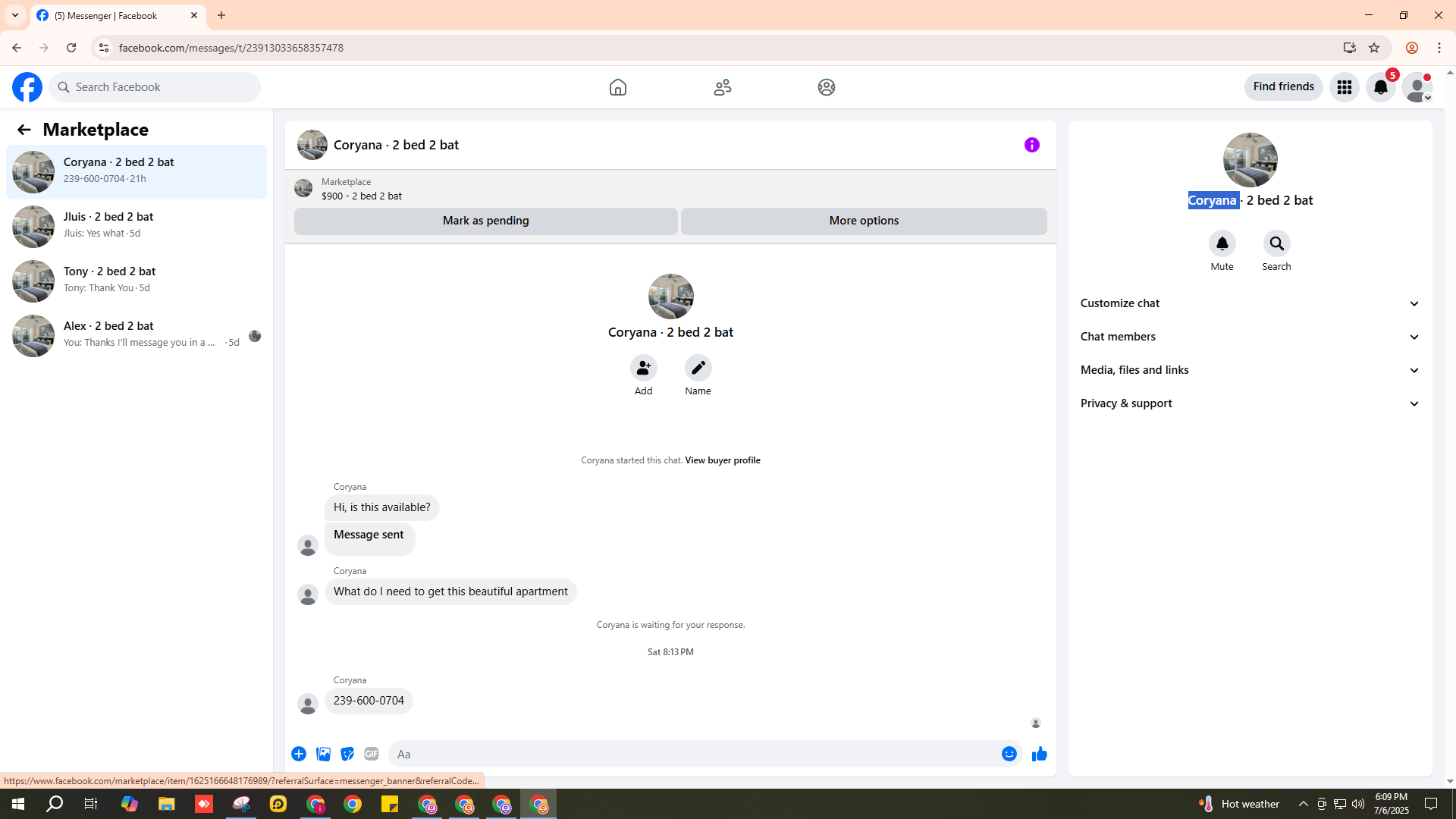Open Task View on the taskbar

(x=91, y=804)
